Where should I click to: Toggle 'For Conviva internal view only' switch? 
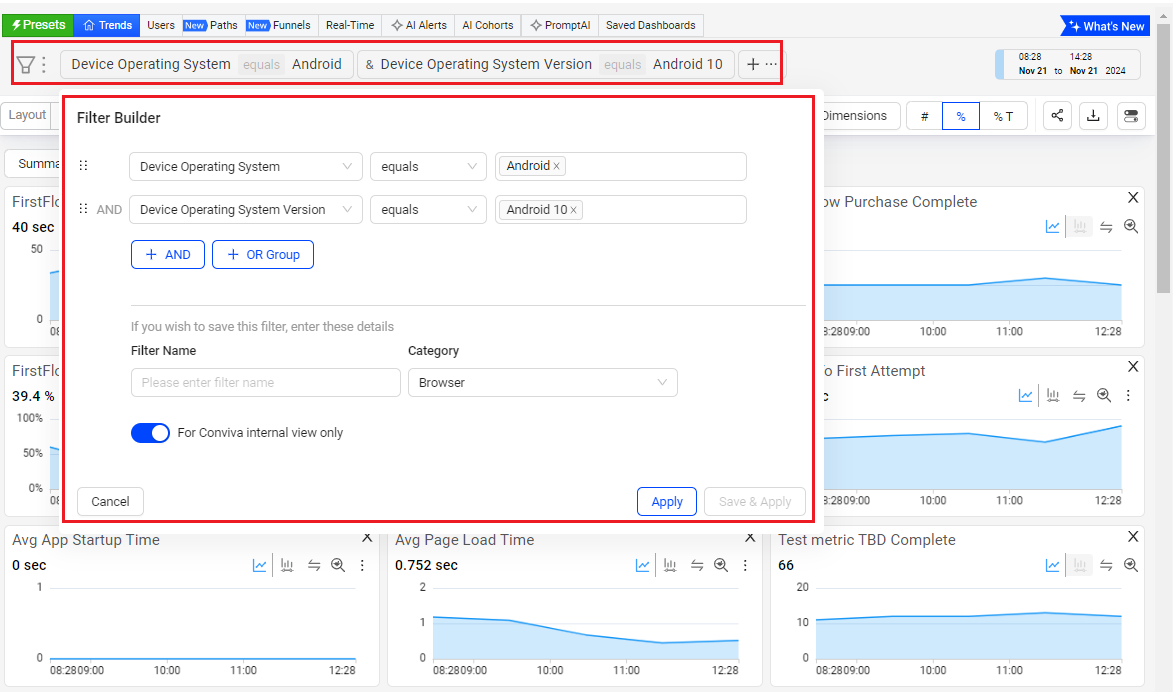pyautogui.click(x=150, y=433)
